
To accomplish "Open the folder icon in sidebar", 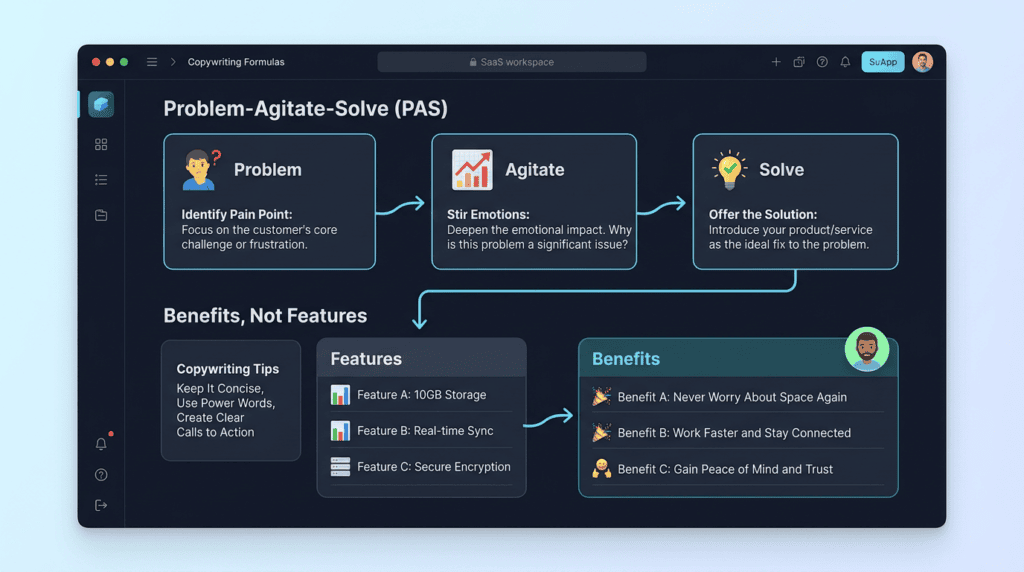I will pos(101,215).
